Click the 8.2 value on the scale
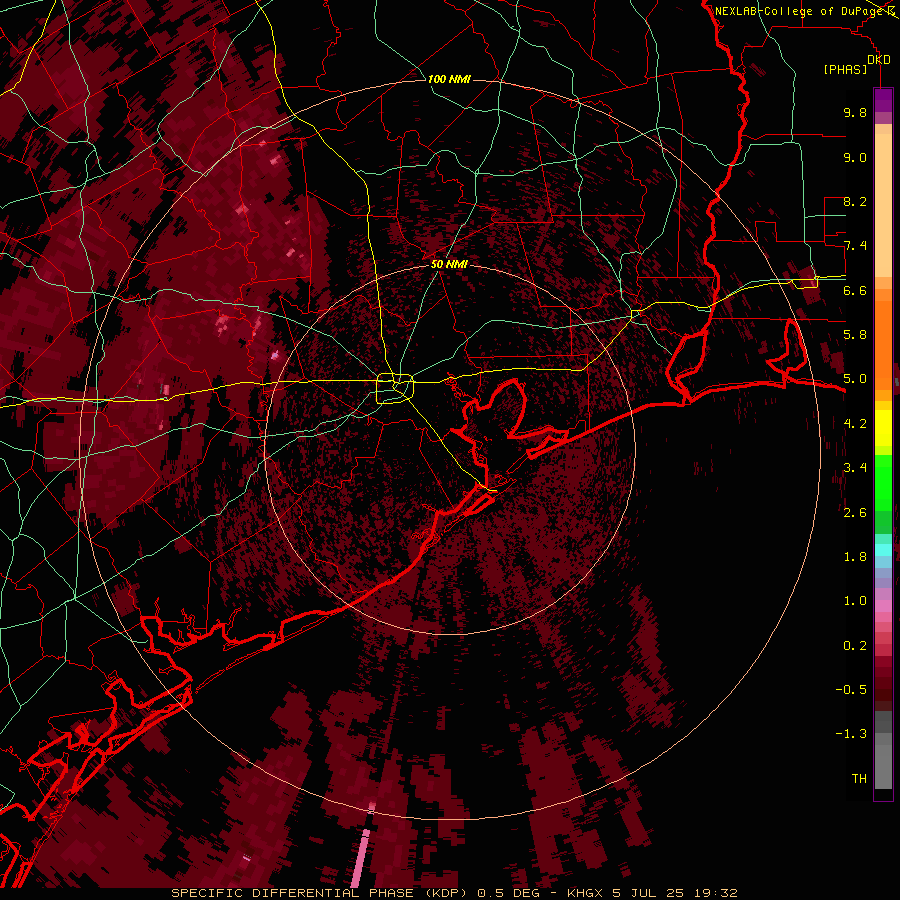The width and height of the screenshot is (900, 900). click(x=855, y=202)
